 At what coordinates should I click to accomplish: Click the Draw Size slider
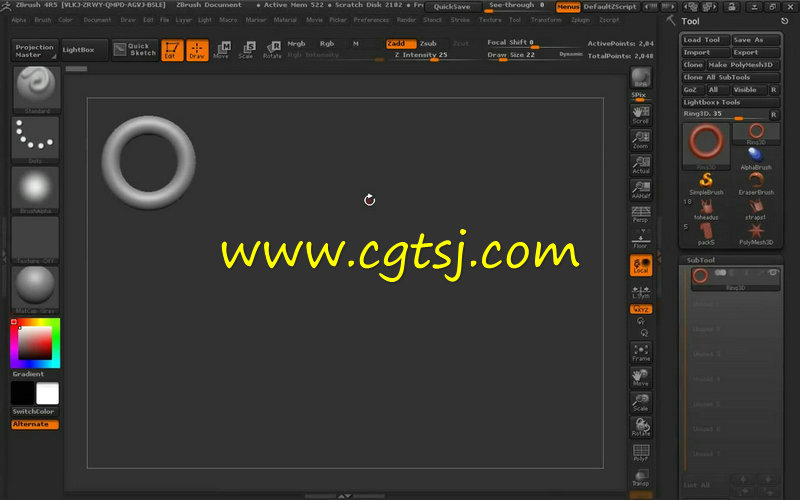pyautogui.click(x=534, y=55)
